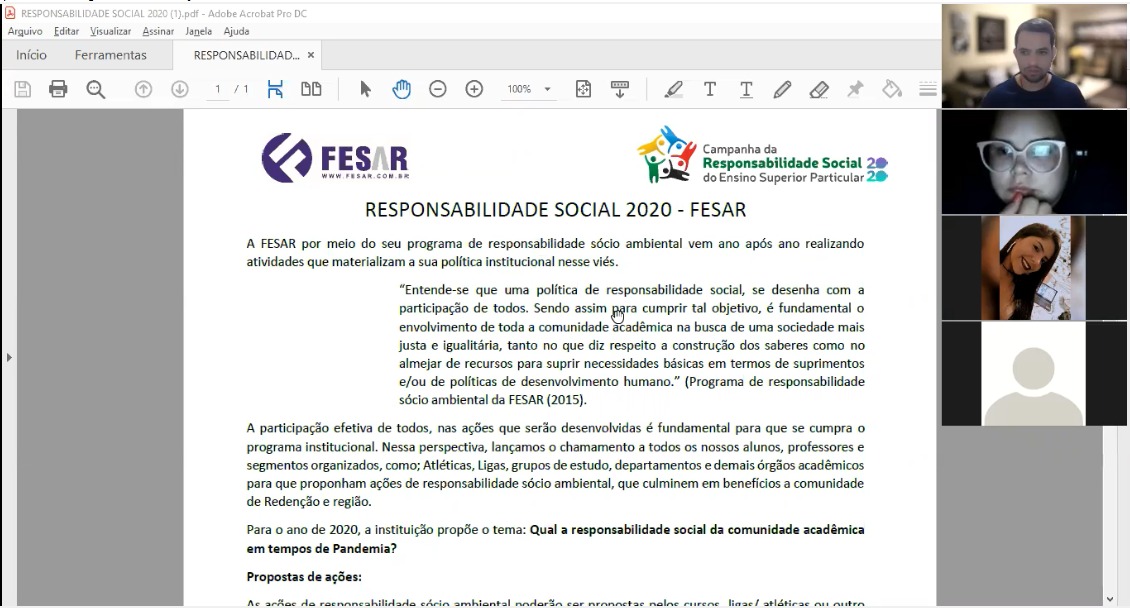1130x608 pixels.
Task: Select the RESPONSABILIDAD... document tab
Action: [246, 55]
